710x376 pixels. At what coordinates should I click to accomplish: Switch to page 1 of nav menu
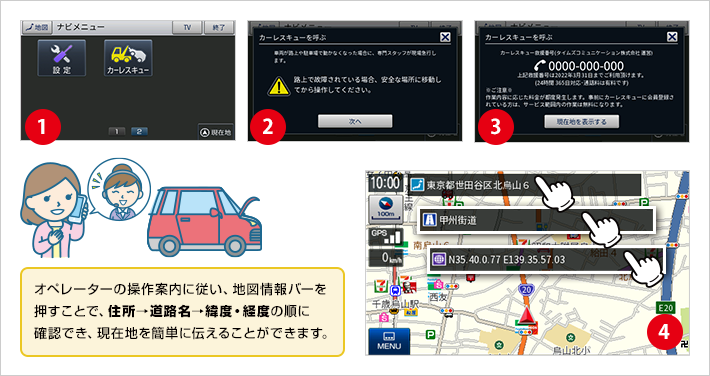117,132
